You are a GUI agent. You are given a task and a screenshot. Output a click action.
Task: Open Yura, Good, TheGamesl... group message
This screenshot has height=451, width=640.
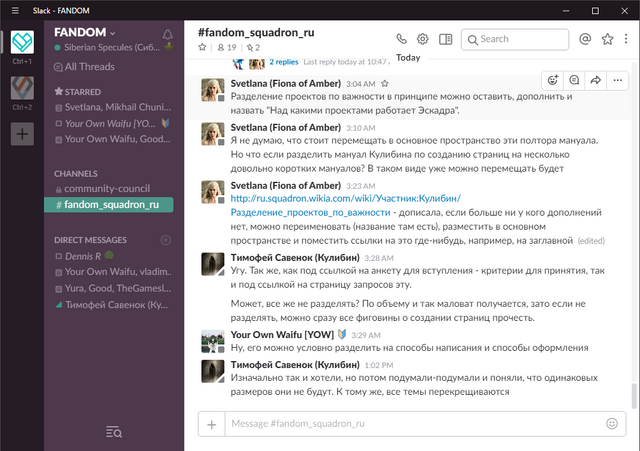pyautogui.click(x=113, y=289)
